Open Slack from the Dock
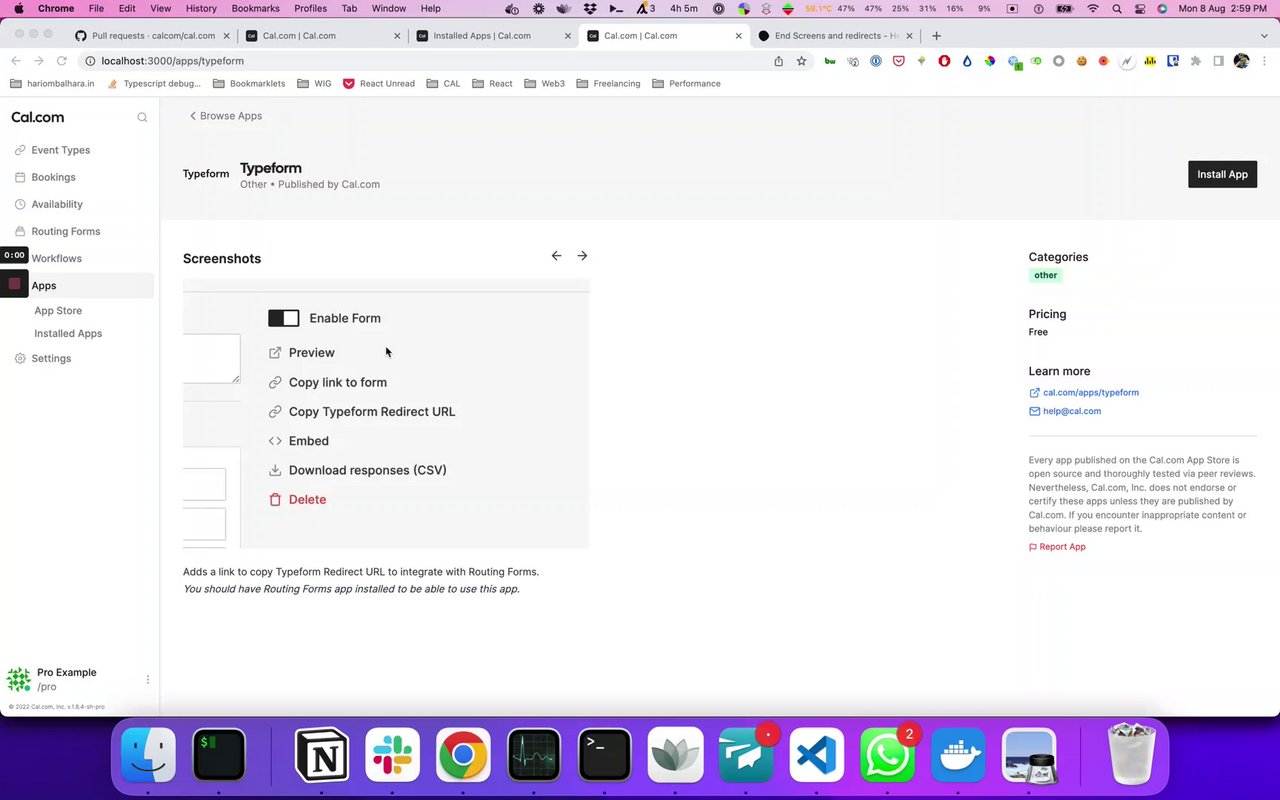Screen dimensions: 1280x800 pyautogui.click(x=392, y=754)
